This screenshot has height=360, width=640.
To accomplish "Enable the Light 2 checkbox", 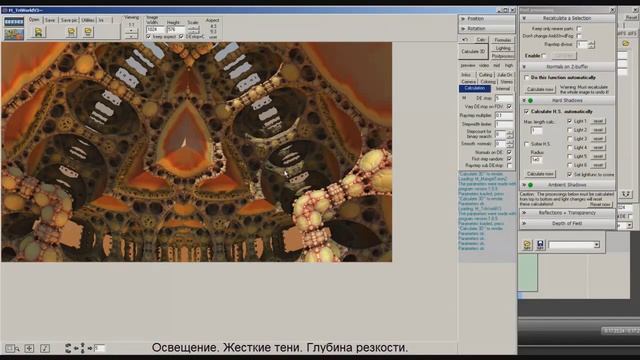I will tap(570, 130).
